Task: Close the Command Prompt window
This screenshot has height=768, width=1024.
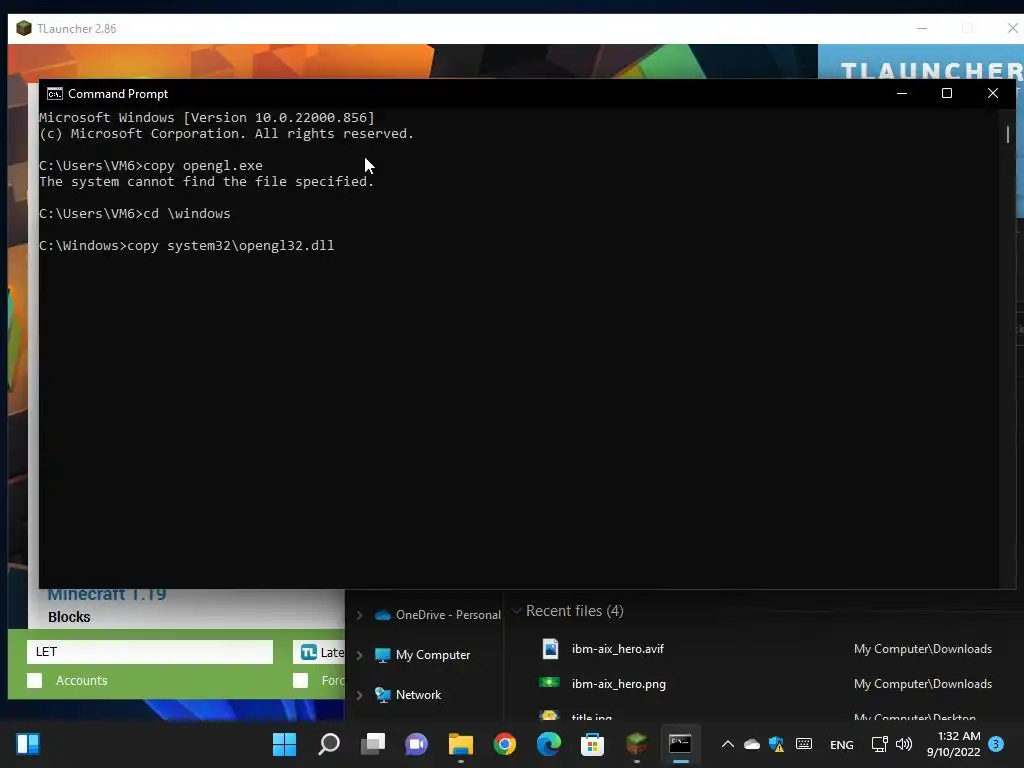Action: (x=993, y=93)
